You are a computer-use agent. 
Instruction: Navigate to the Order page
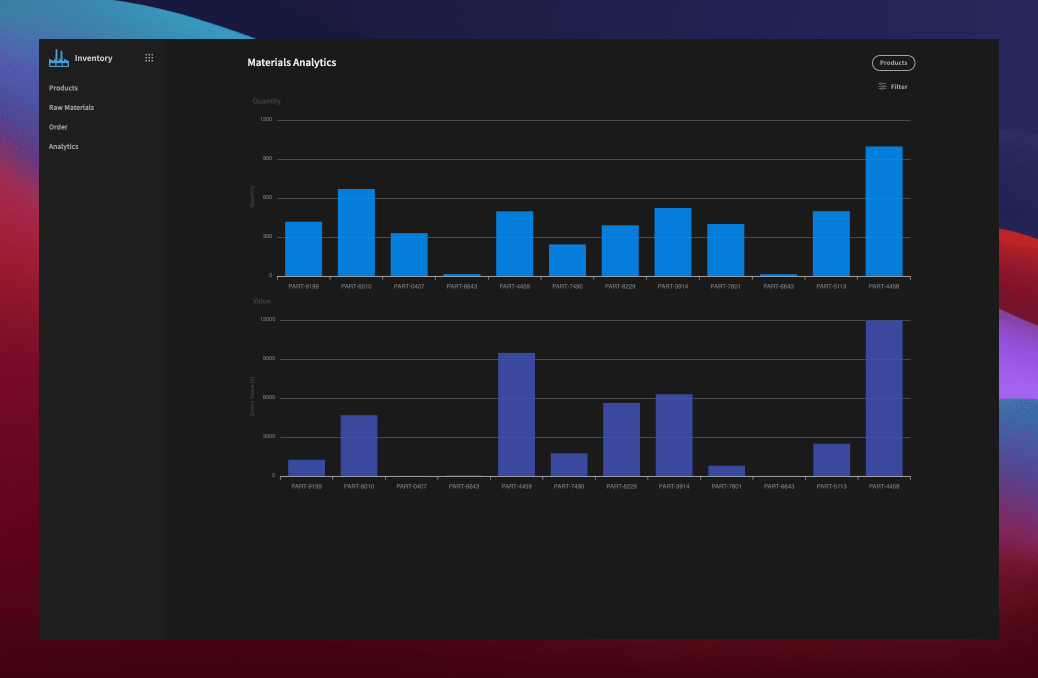[58, 127]
